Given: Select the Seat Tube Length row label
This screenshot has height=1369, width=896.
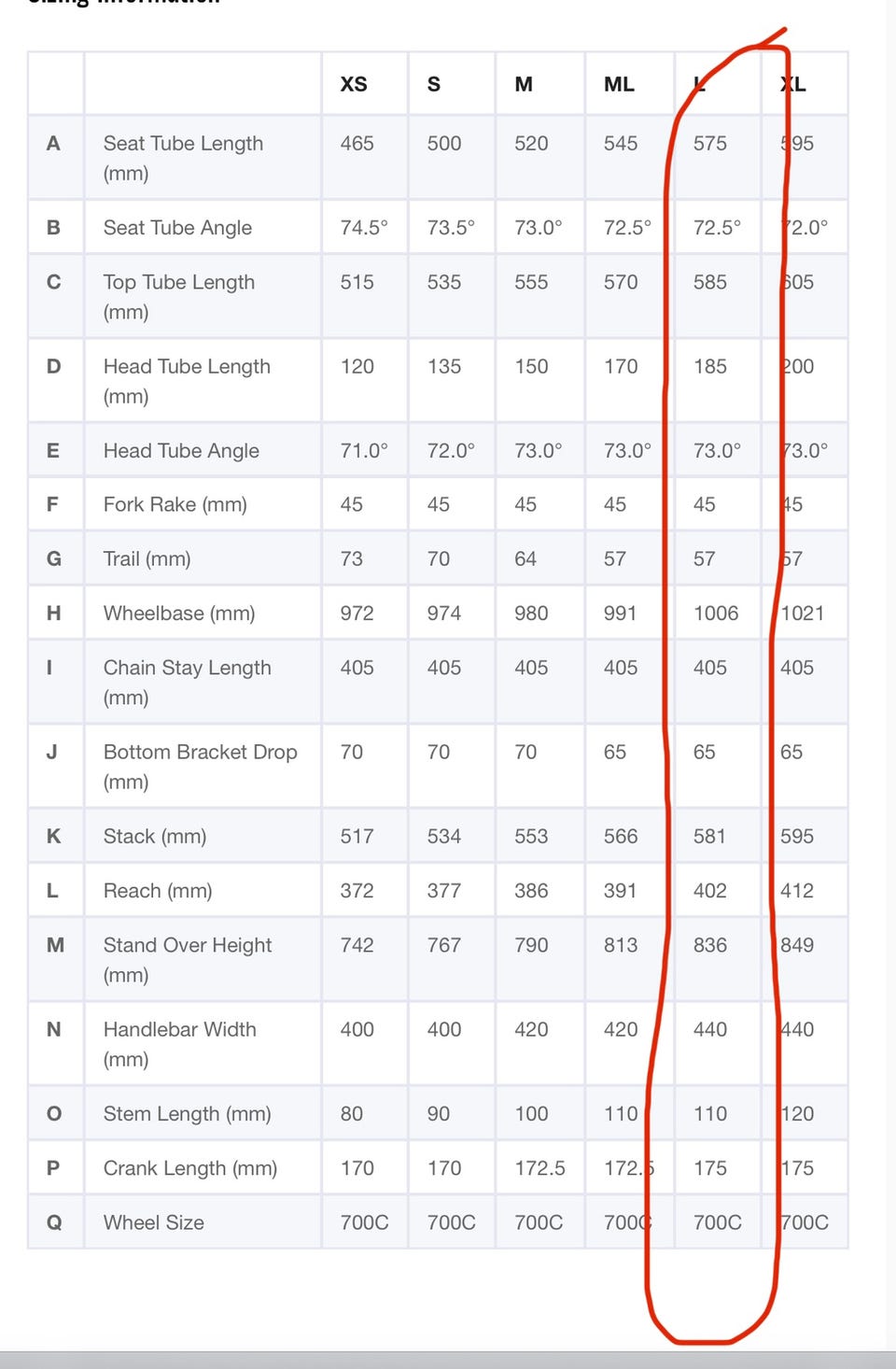Looking at the screenshot, I should [183, 157].
